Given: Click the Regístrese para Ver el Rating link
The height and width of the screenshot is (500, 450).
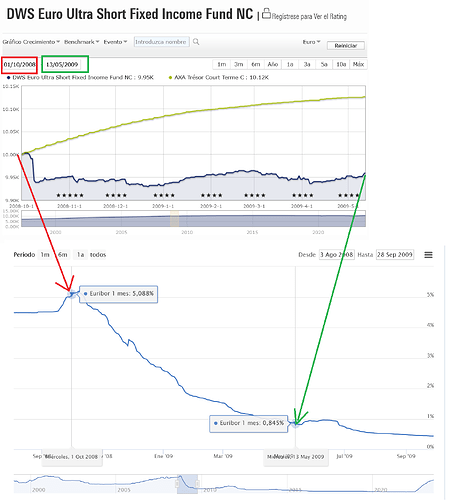Looking at the screenshot, I should [x=309, y=16].
